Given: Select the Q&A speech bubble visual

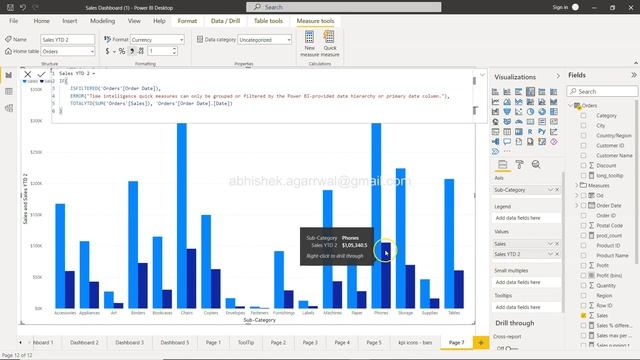Looking at the screenshot, I should pos(507,142).
